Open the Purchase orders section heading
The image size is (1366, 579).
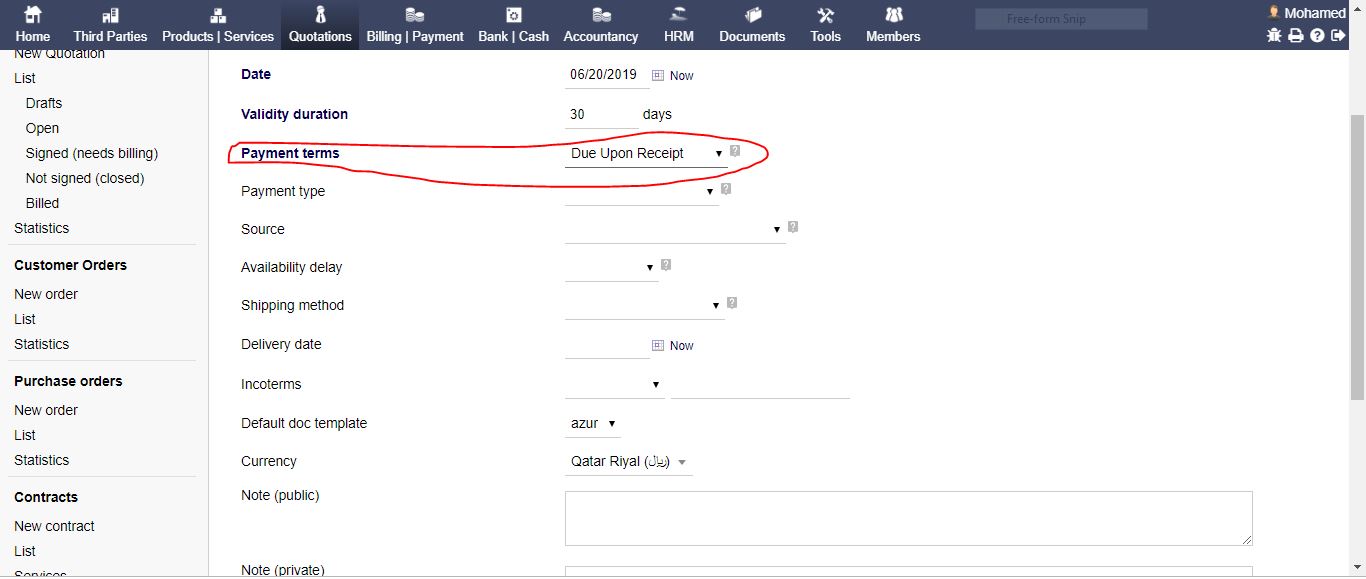pos(68,381)
